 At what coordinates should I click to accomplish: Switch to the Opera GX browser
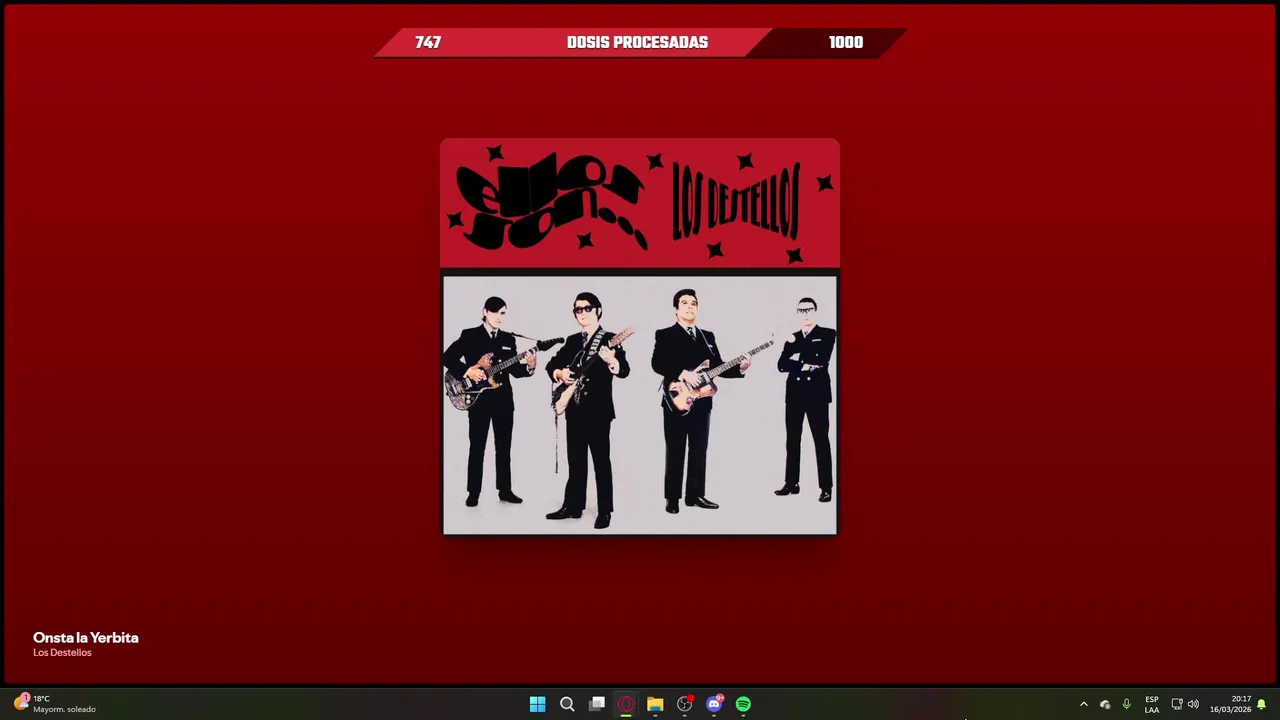[x=626, y=704]
